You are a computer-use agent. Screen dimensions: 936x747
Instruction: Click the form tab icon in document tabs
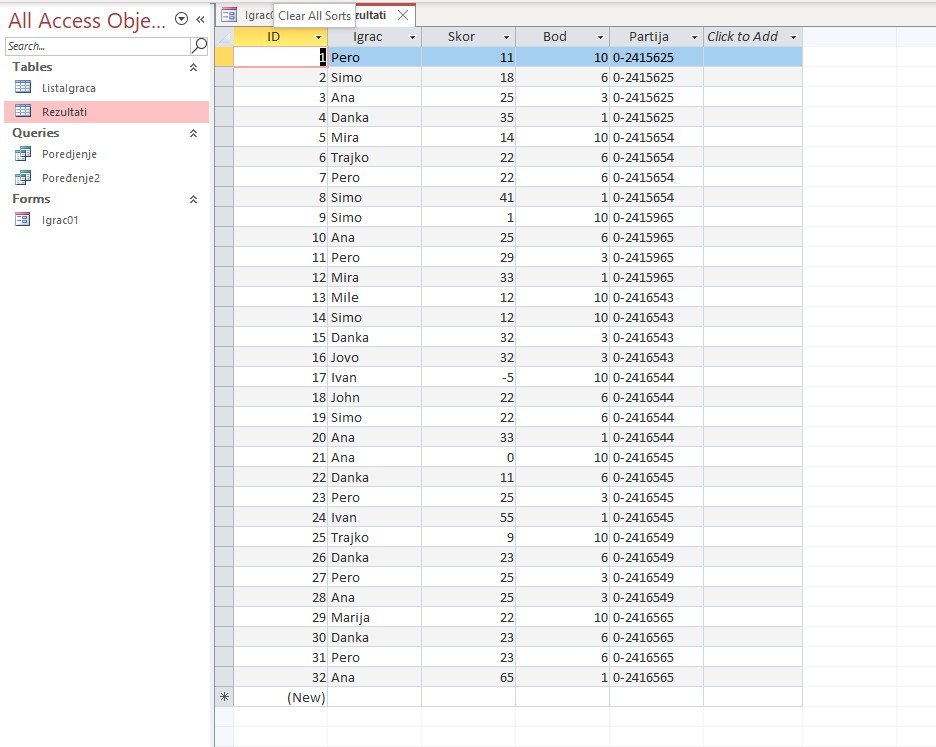click(x=229, y=16)
